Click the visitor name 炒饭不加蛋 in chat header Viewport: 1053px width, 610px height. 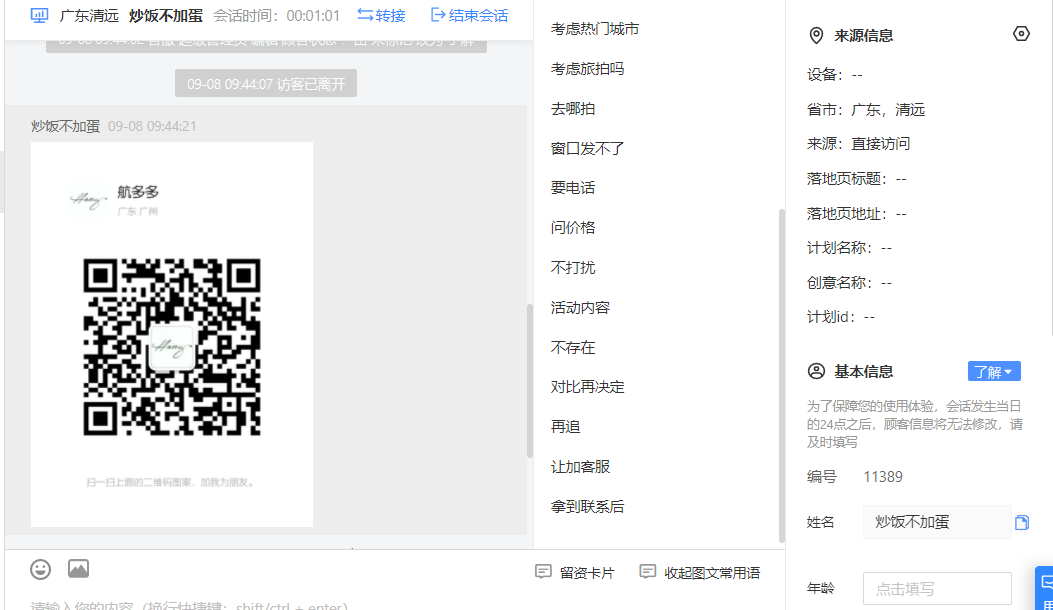tap(166, 15)
